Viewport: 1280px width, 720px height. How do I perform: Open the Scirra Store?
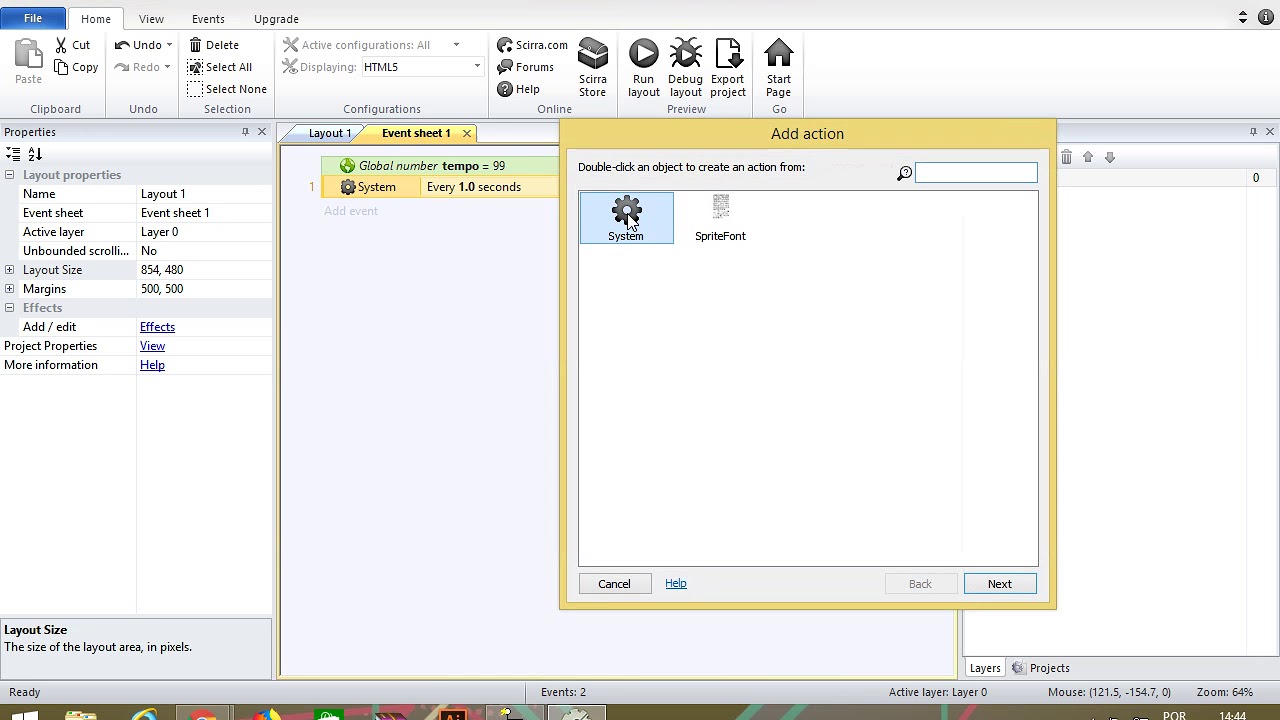pyautogui.click(x=592, y=68)
